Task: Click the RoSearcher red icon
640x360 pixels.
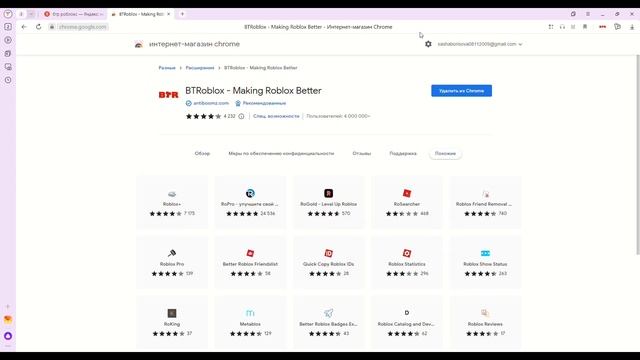Action: 407,193
